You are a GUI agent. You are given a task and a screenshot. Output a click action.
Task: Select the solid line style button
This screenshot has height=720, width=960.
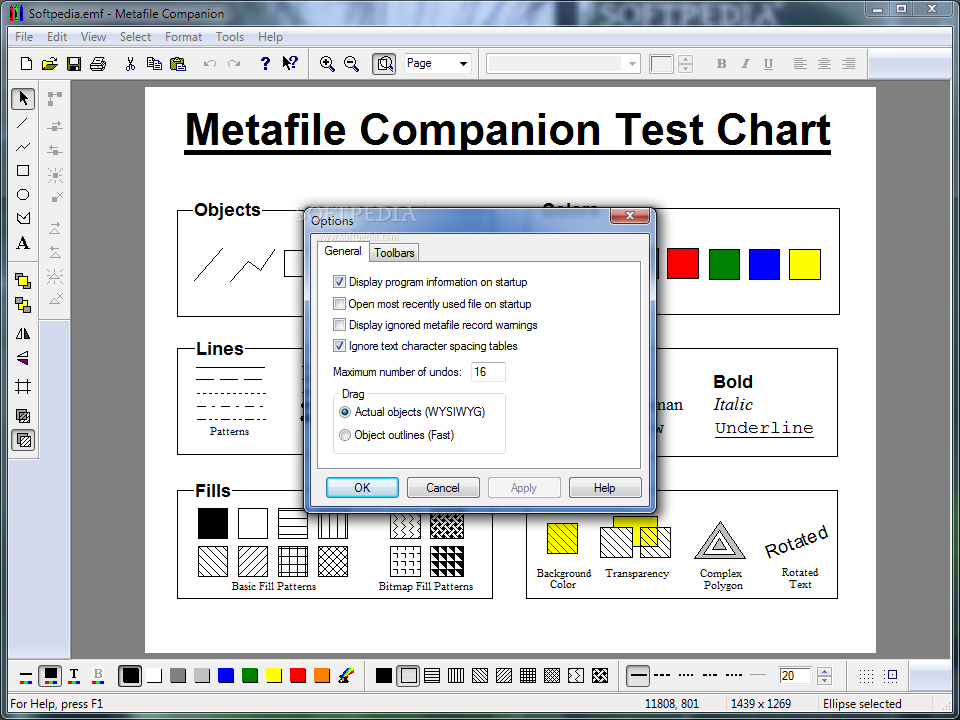tap(638, 675)
